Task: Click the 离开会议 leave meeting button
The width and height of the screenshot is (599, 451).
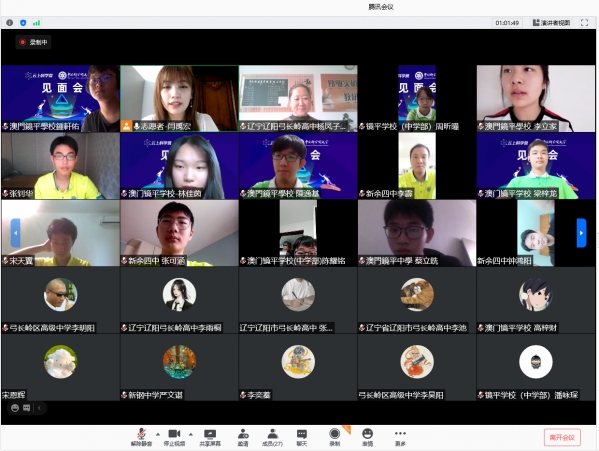Action: click(x=562, y=437)
